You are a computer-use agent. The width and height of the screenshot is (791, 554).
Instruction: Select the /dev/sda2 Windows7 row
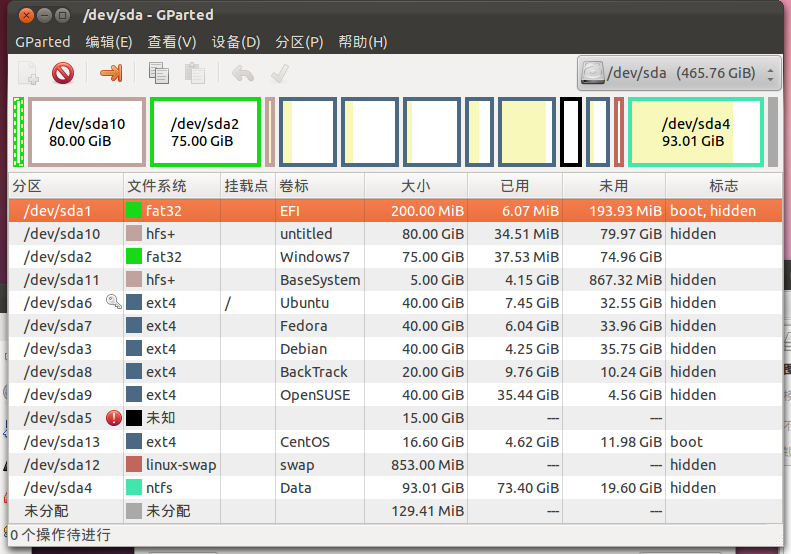tap(396, 257)
